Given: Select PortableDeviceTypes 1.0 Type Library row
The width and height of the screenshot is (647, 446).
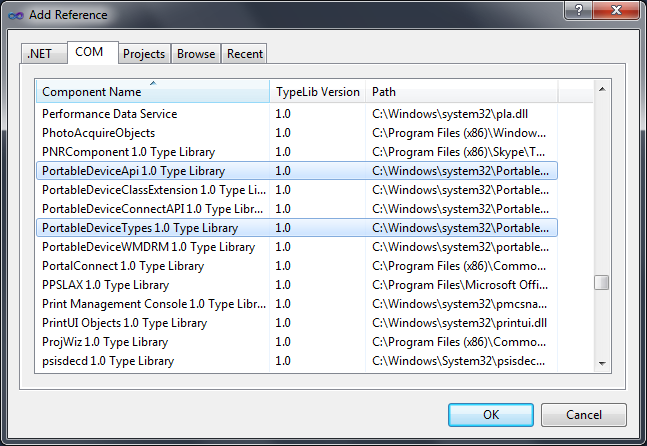Looking at the screenshot, I should click(150, 228).
